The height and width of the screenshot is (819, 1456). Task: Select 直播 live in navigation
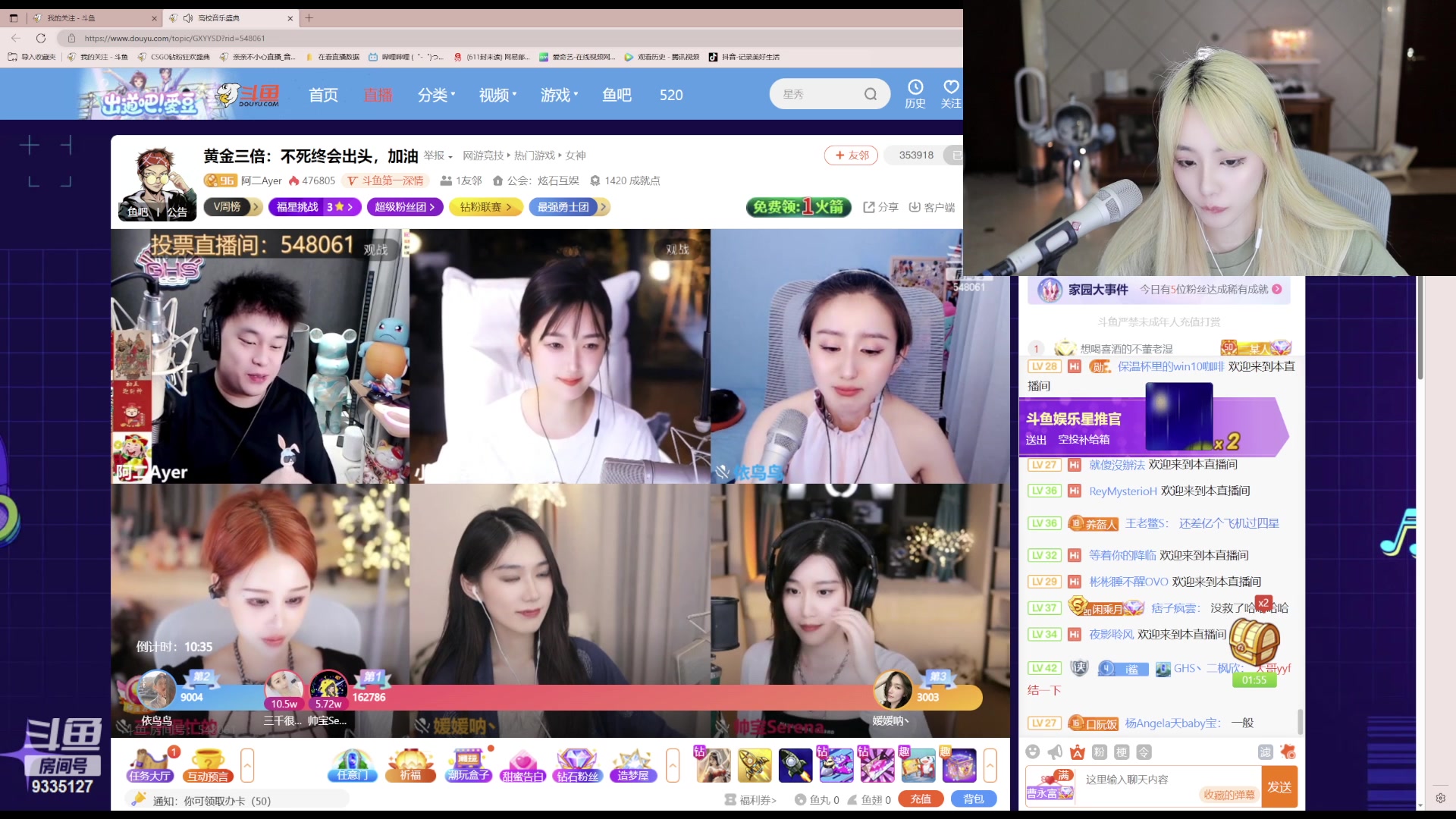click(378, 95)
